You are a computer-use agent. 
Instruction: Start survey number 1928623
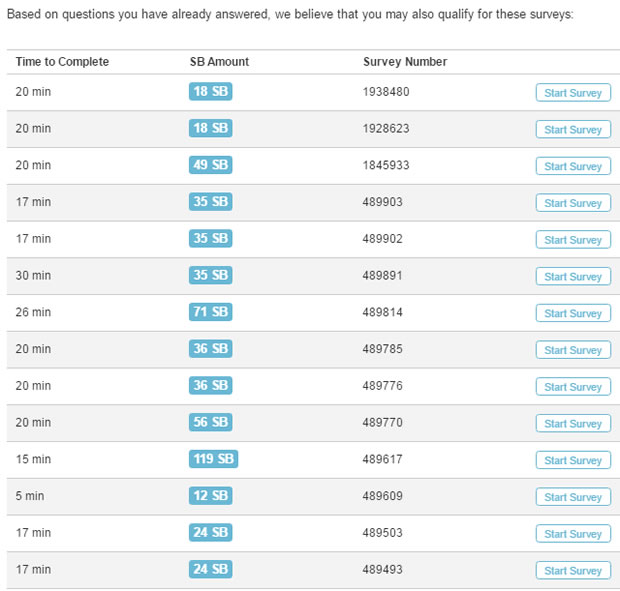(x=573, y=129)
